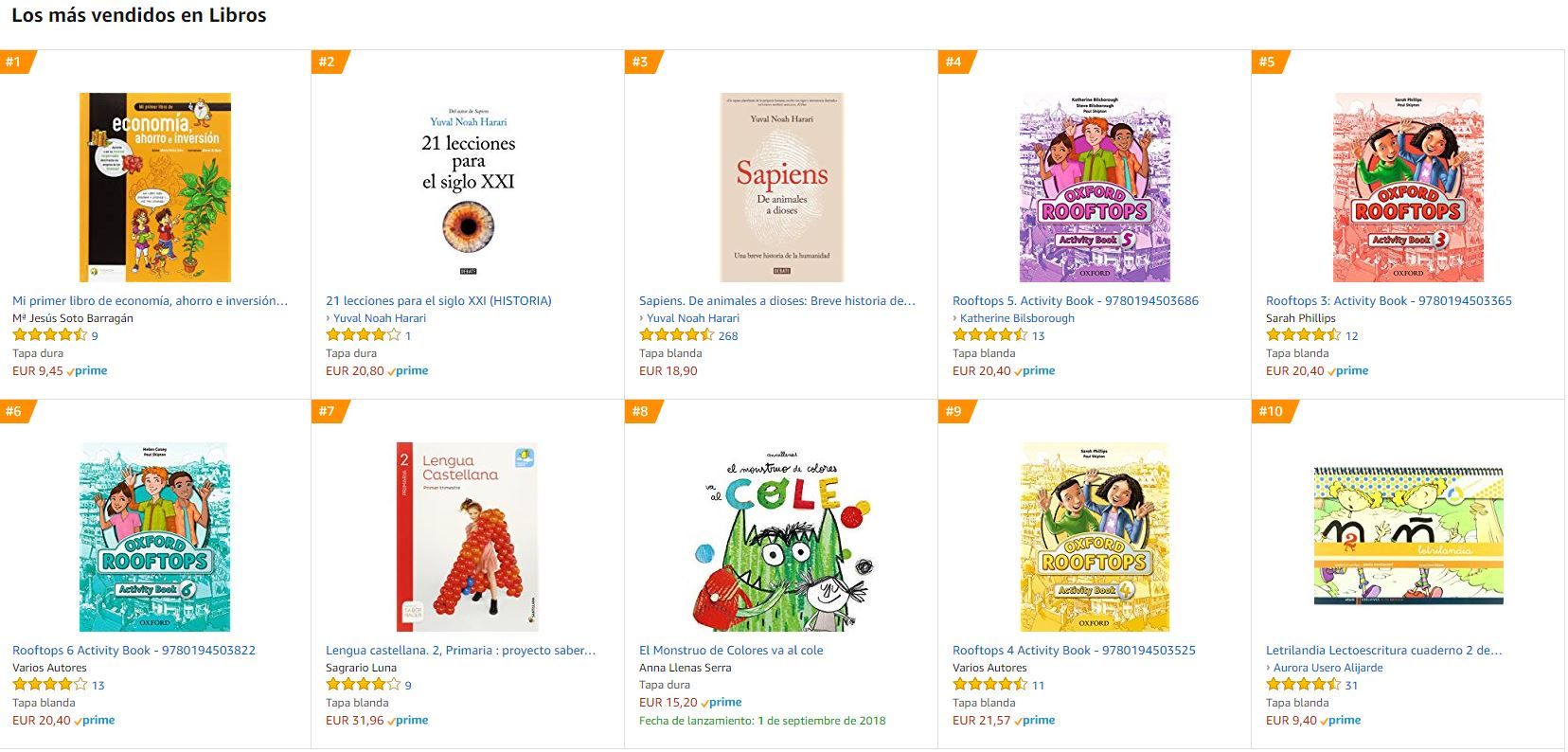Click the star rating of Rooftops 4 Activity Book
The image size is (1568, 752).
point(989,685)
